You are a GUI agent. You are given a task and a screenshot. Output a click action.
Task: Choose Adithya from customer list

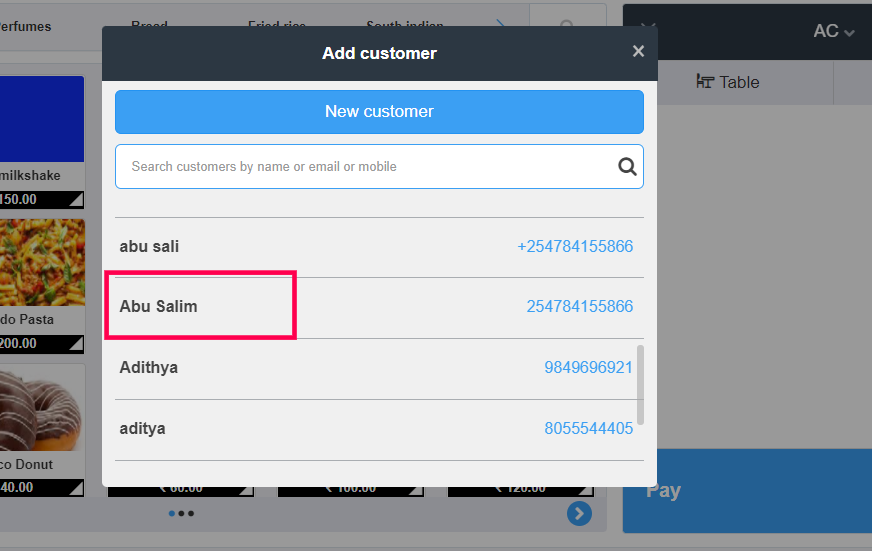pos(149,368)
